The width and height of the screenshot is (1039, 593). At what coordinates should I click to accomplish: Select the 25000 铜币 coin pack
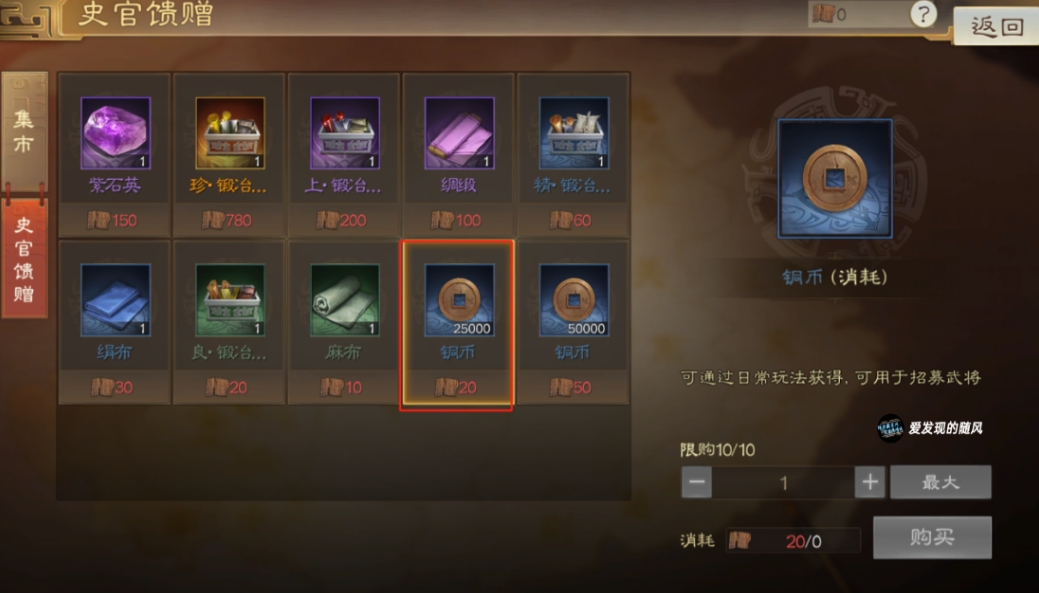457,325
